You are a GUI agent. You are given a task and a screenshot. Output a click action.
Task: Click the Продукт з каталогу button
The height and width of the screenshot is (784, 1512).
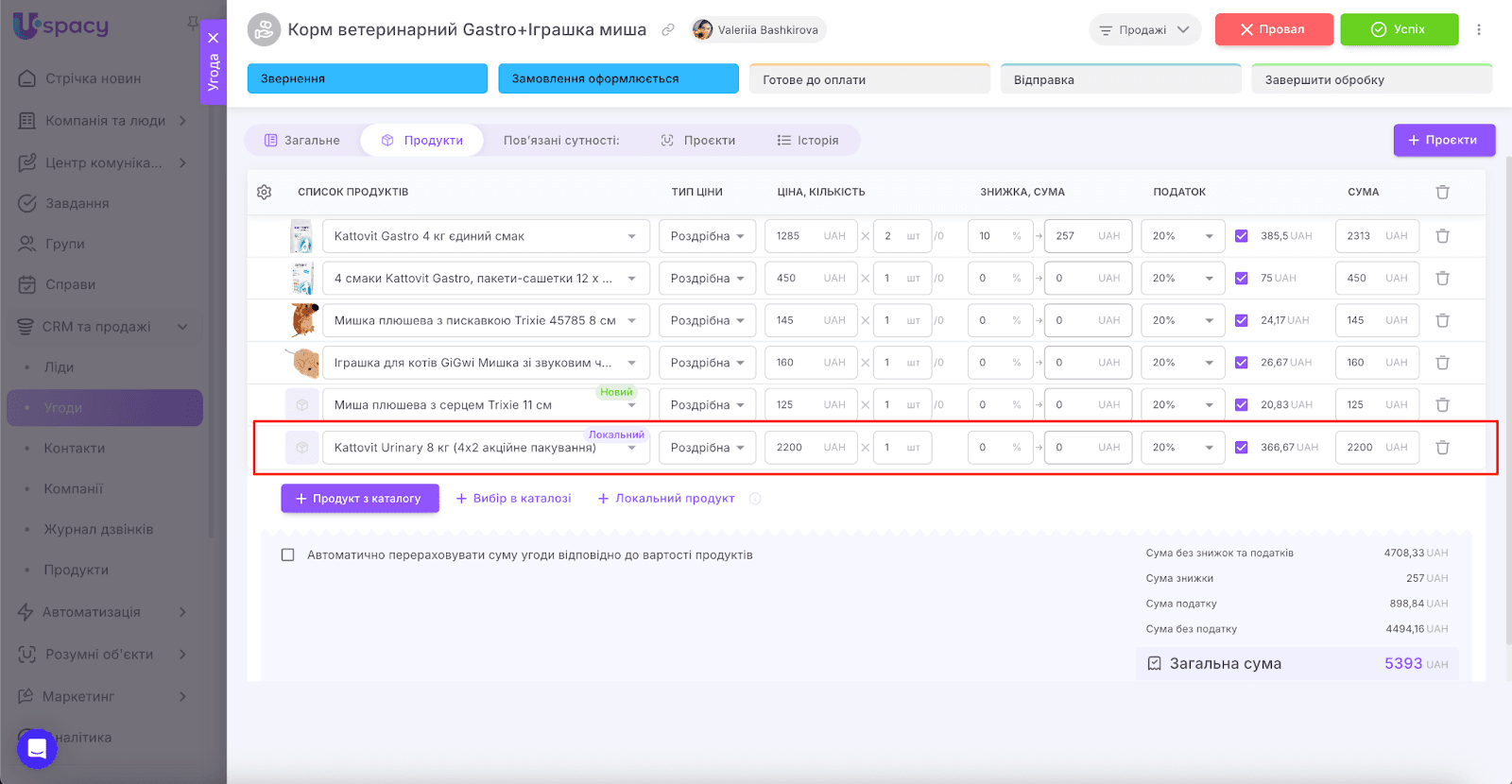point(360,499)
